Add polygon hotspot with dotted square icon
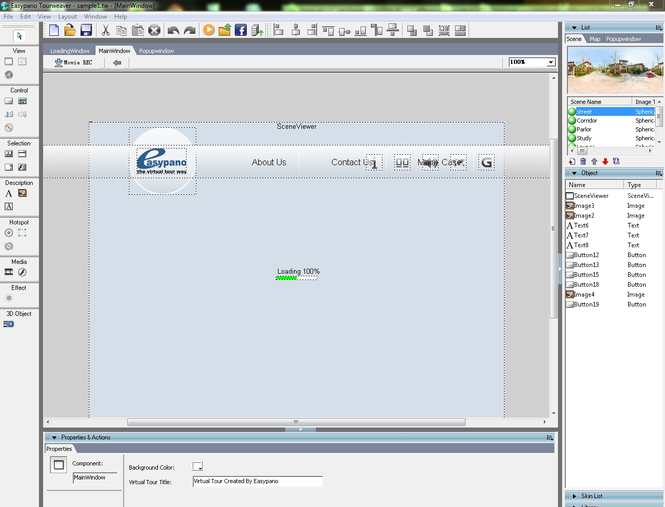Viewport: 665px width, 507px height. 22,233
